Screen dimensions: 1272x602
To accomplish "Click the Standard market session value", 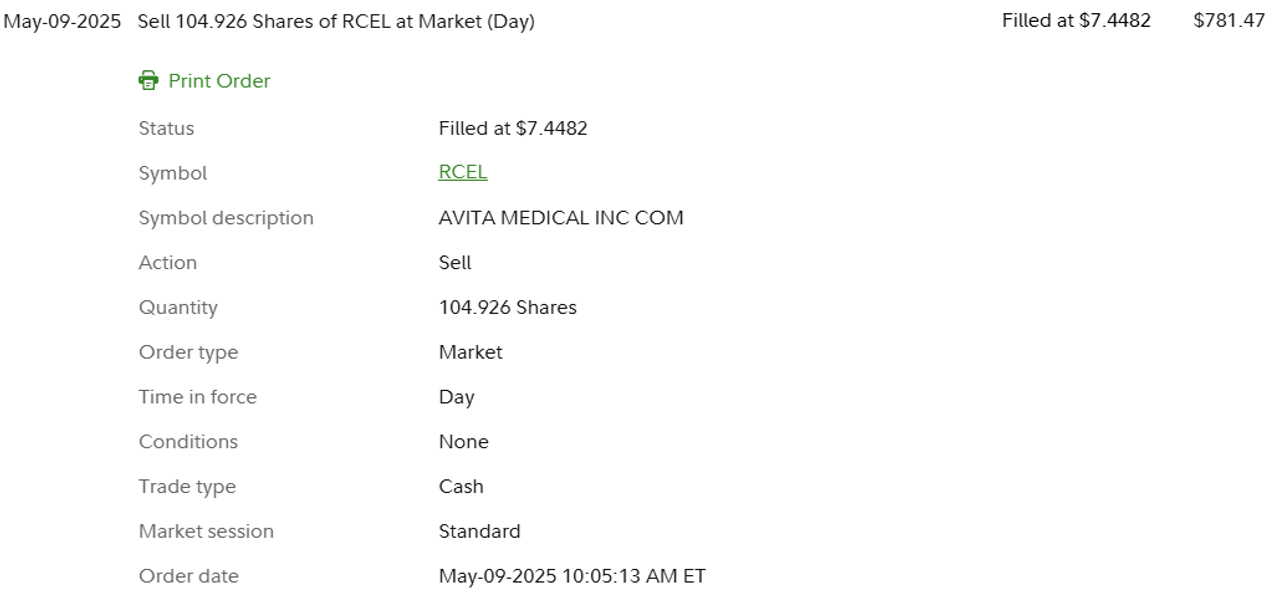I will coord(479,532).
